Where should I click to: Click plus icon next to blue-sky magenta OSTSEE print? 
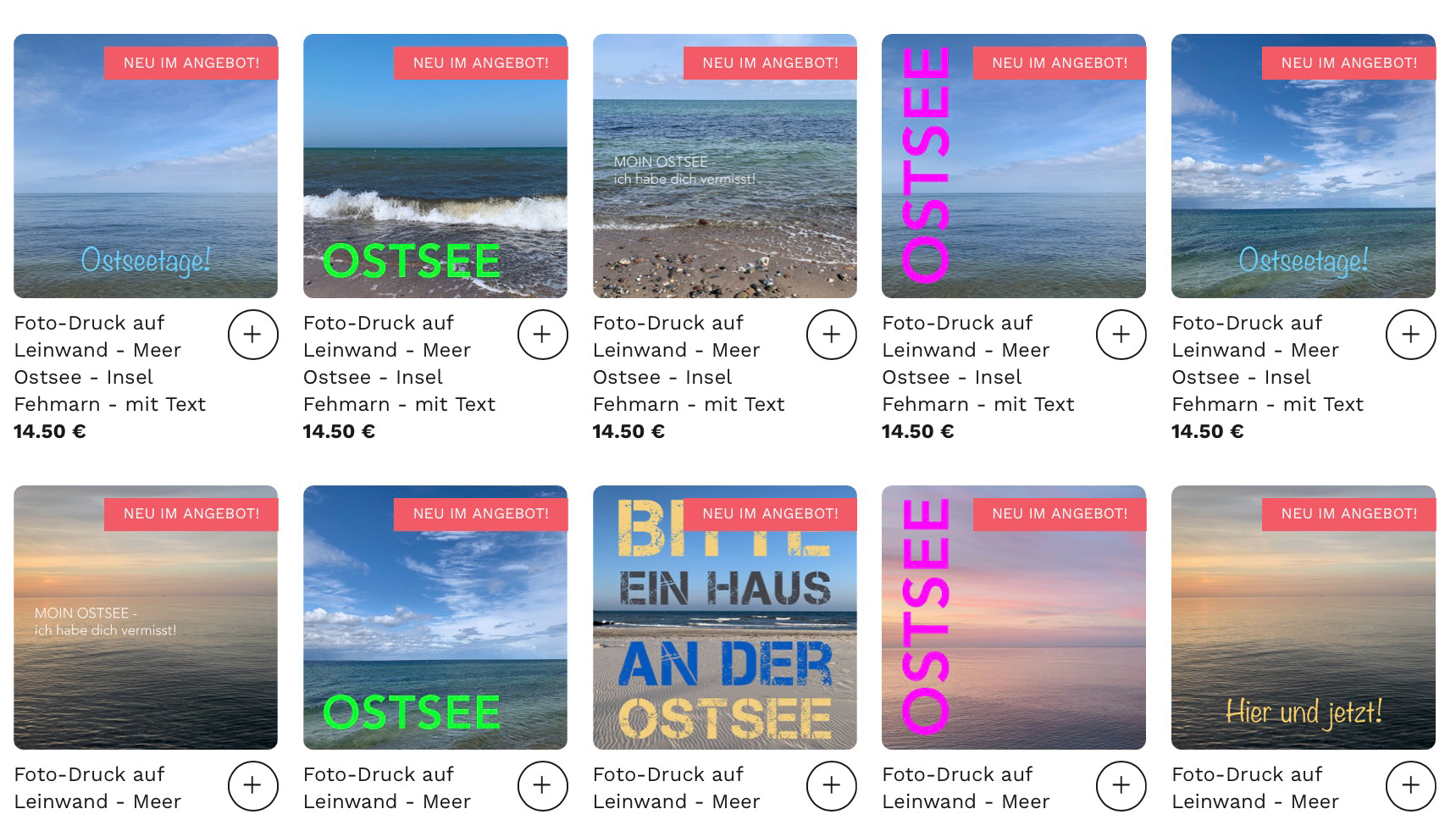[x=1121, y=335]
